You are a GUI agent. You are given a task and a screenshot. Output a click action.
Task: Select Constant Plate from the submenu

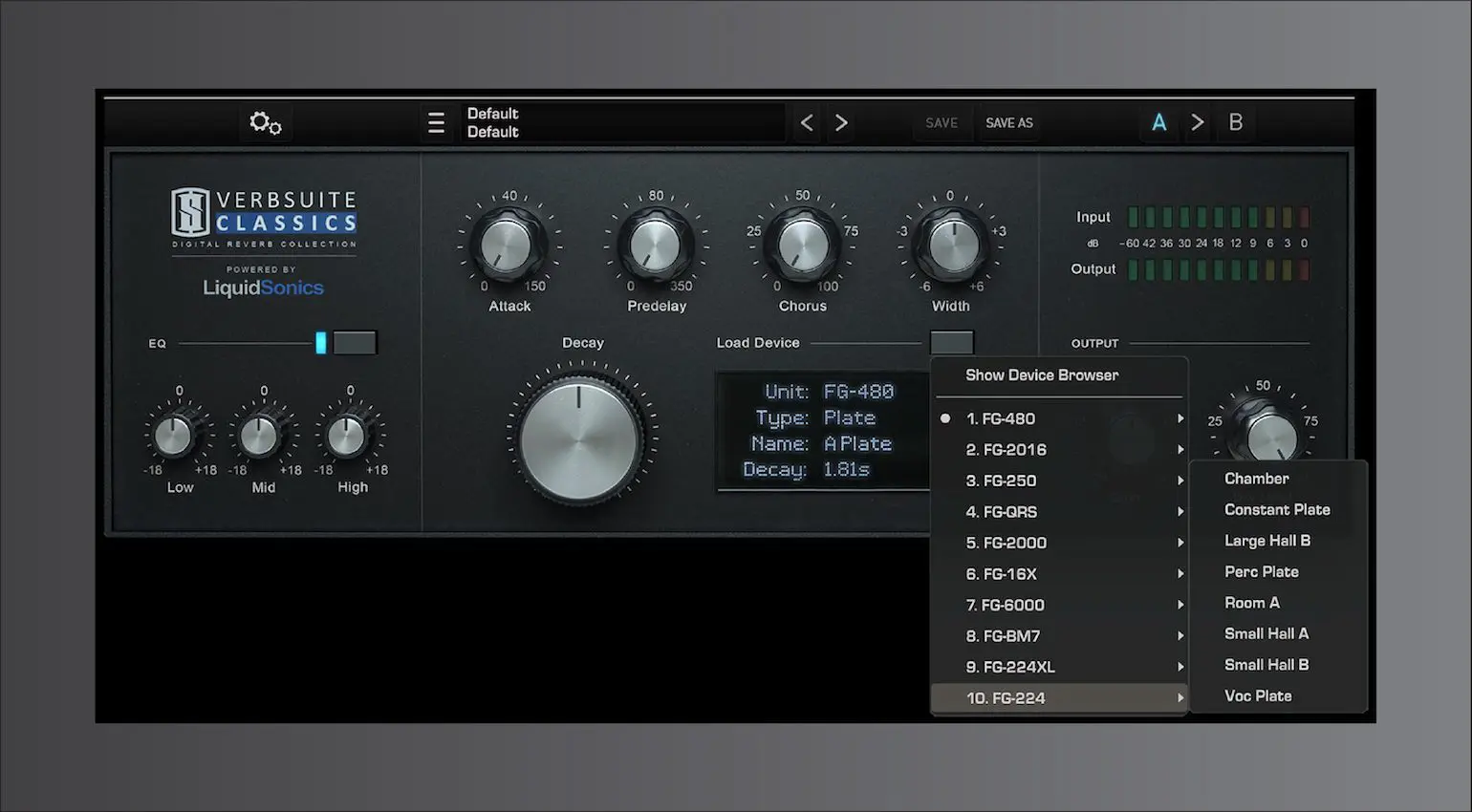point(1277,509)
